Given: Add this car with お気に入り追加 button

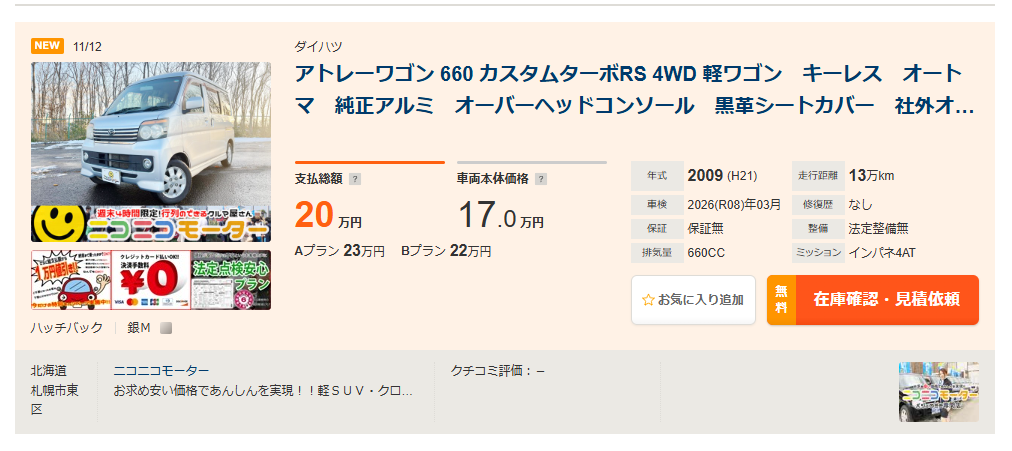Looking at the screenshot, I should (693, 300).
